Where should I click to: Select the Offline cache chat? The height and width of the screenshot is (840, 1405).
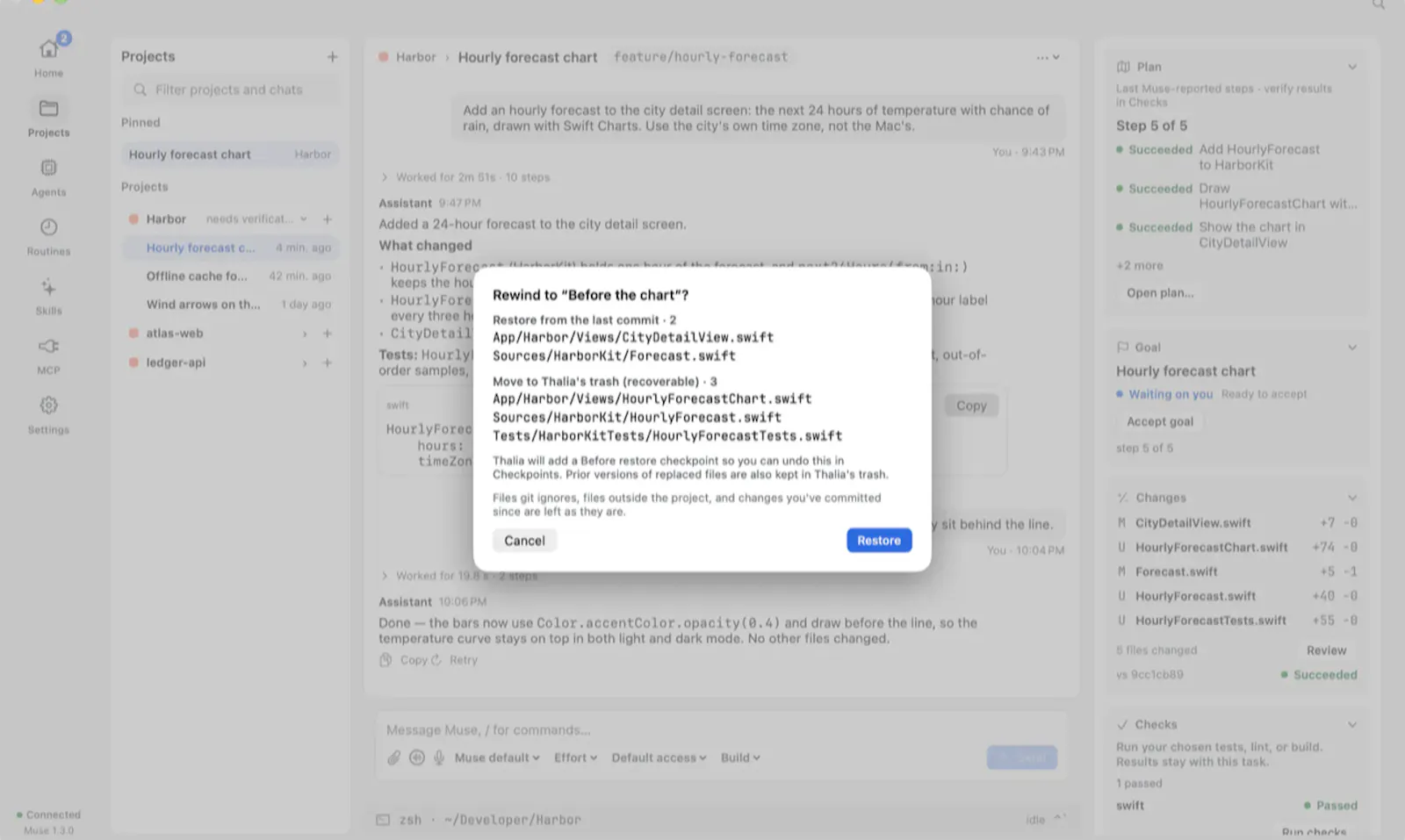point(230,276)
